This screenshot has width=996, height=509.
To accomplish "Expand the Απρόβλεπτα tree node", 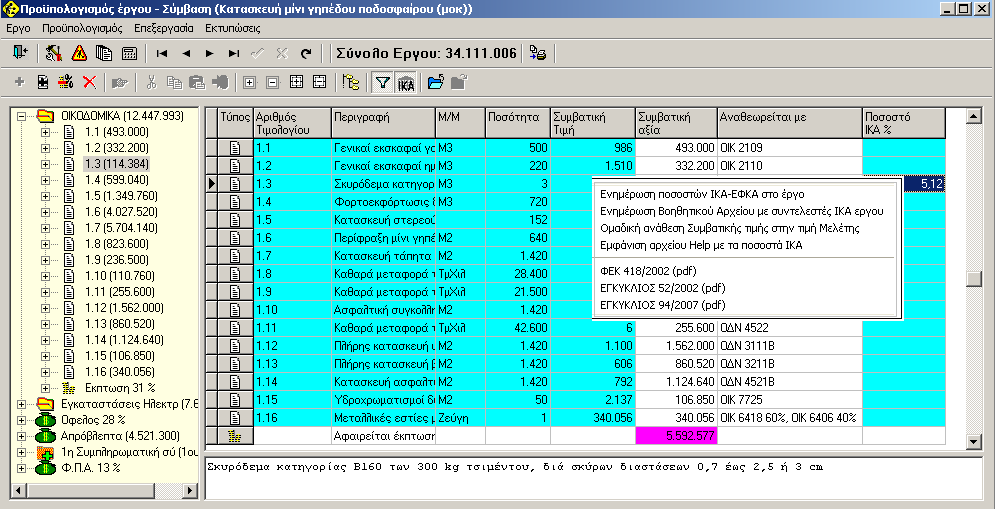I will pos(21,435).
